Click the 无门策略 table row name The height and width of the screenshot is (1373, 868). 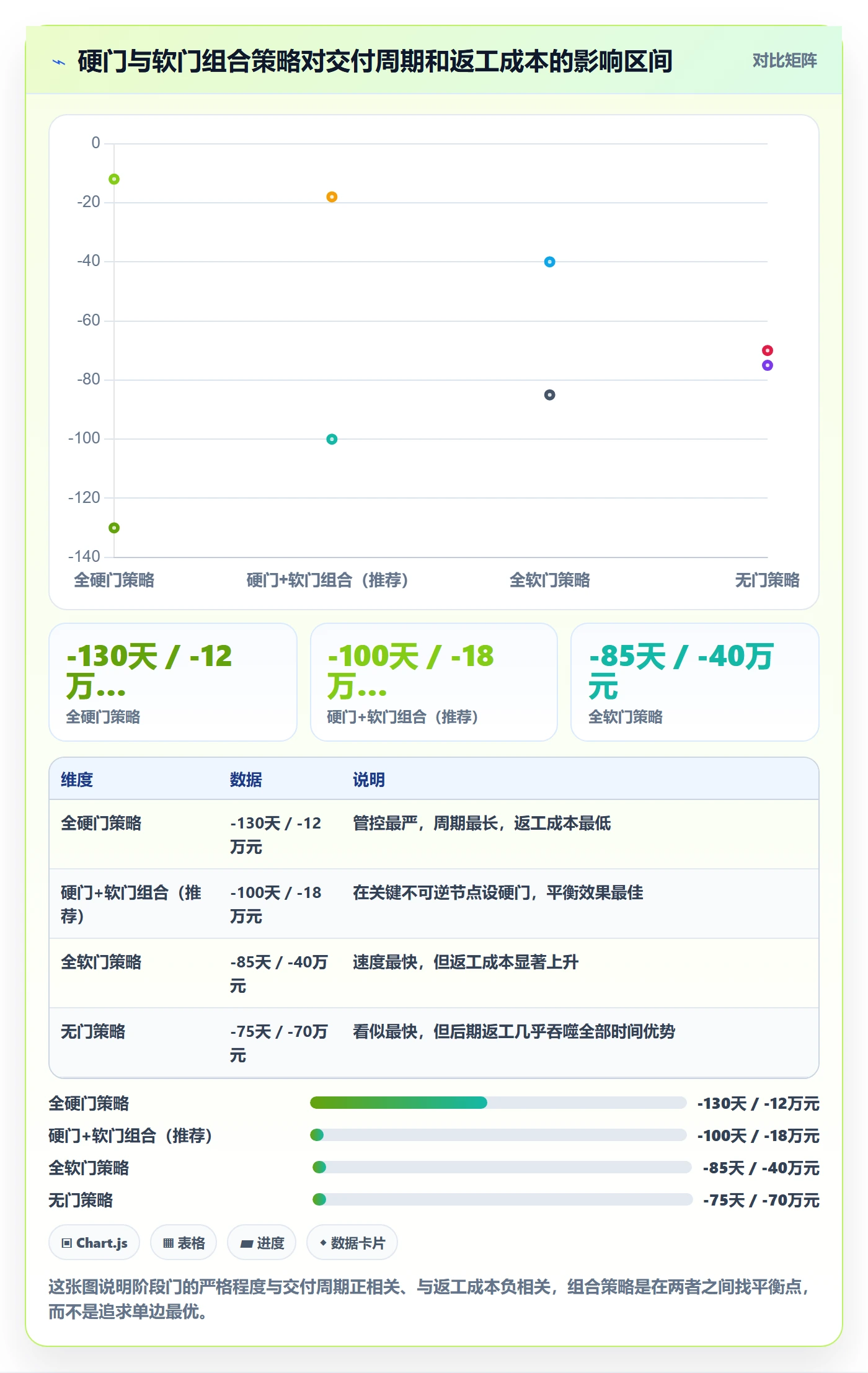93,1032
